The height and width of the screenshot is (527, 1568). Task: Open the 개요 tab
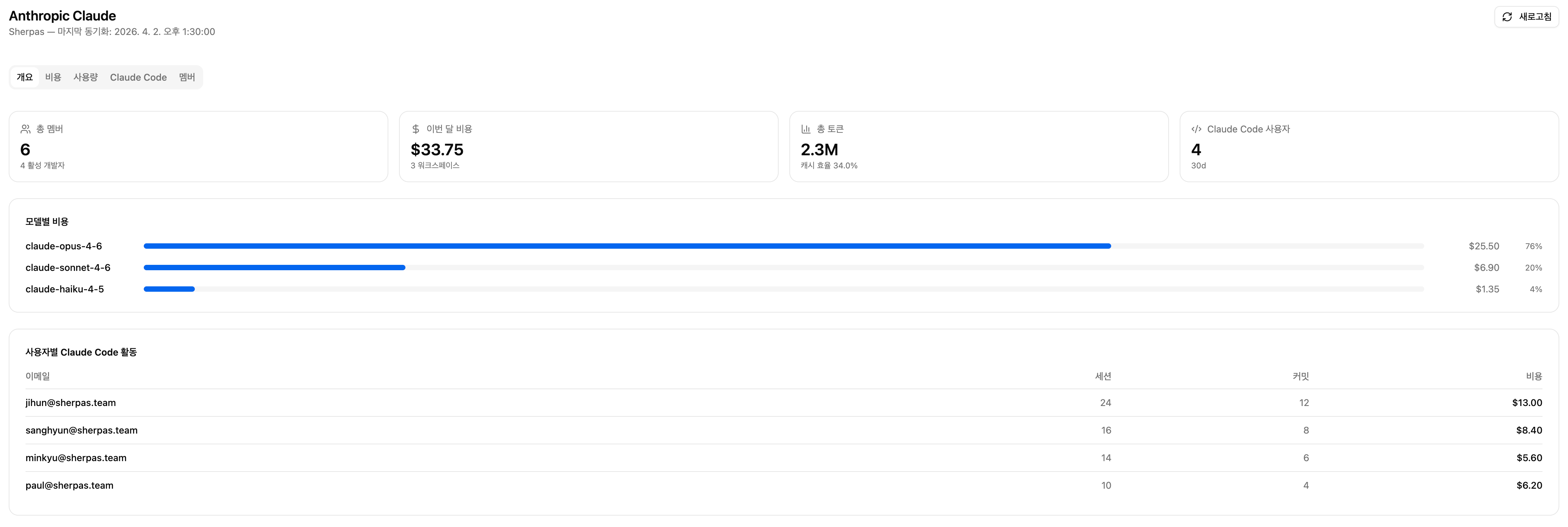click(25, 77)
